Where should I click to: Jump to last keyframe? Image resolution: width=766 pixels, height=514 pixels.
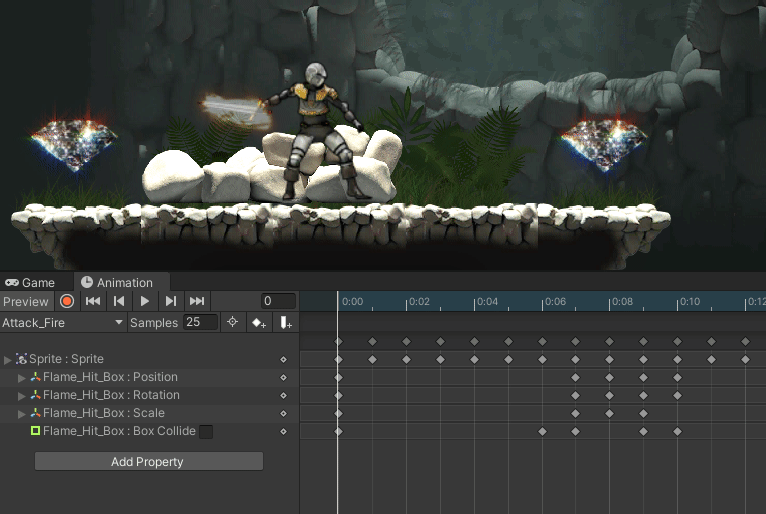(197, 301)
